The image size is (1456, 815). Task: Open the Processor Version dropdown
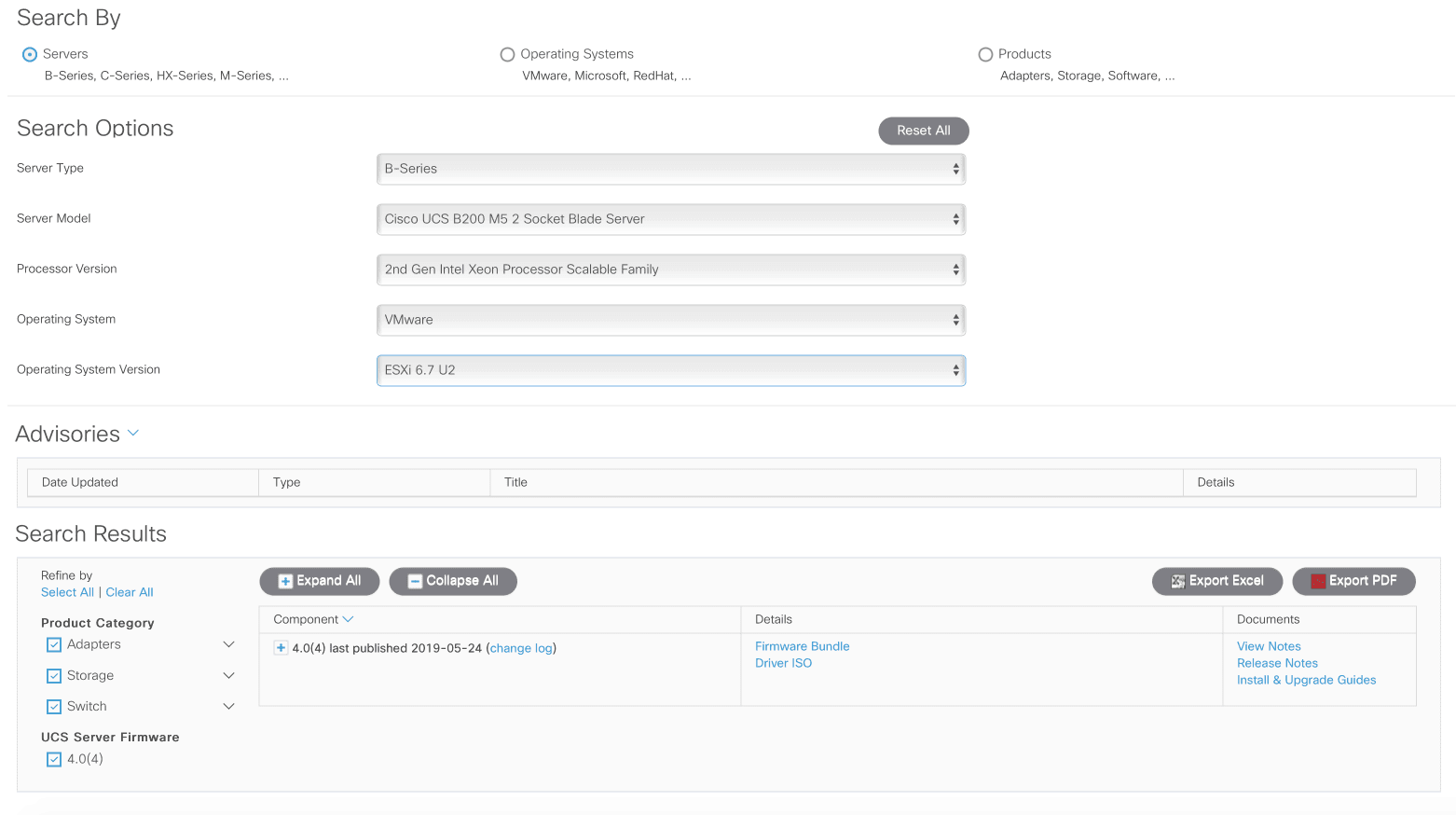click(x=670, y=269)
